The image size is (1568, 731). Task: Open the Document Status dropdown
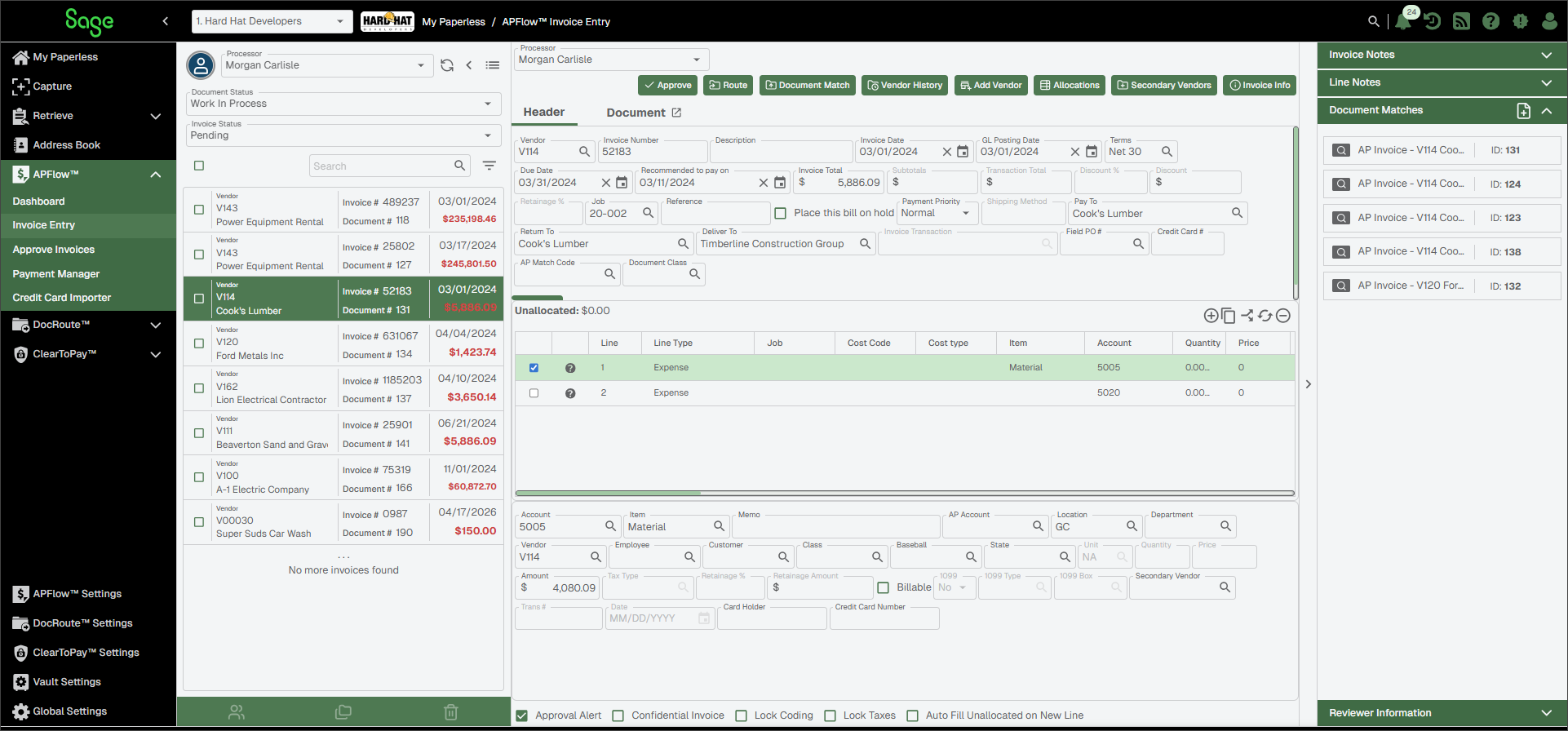point(343,104)
